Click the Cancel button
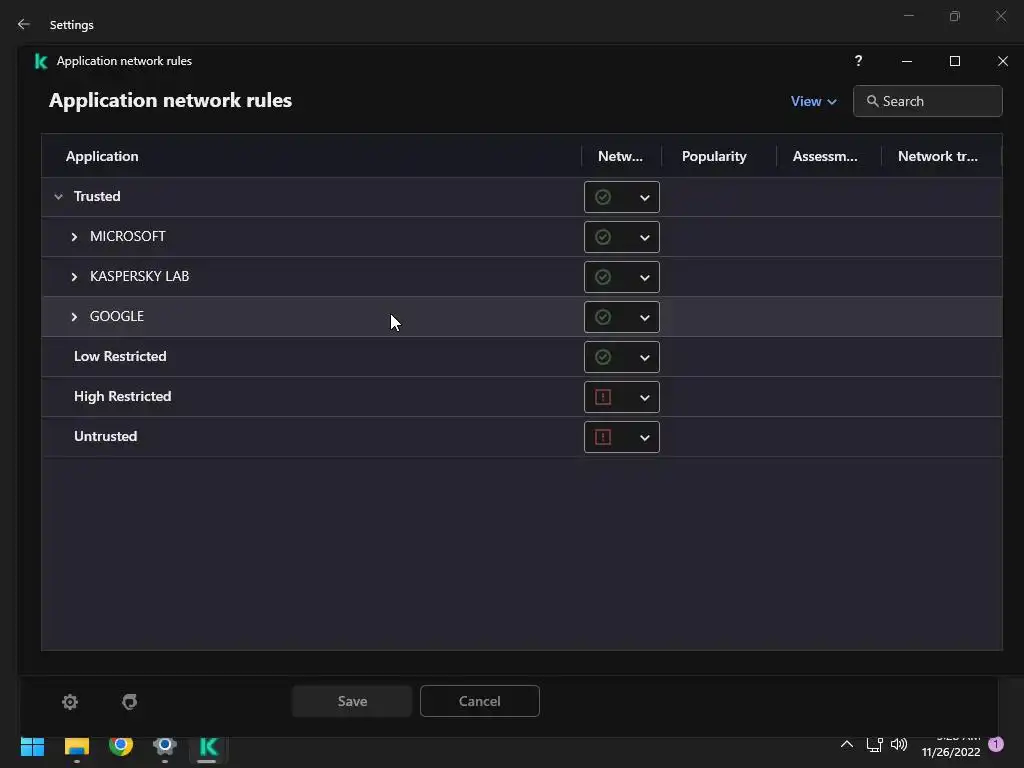 479,701
